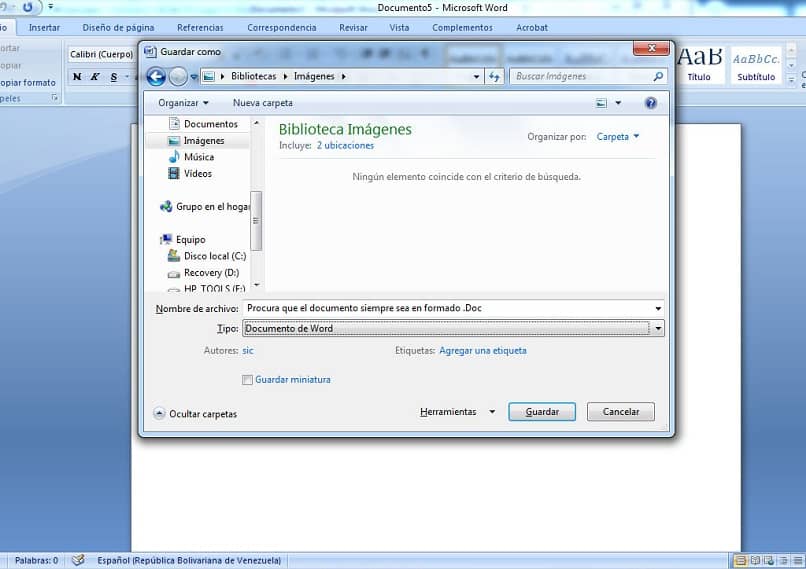806x569 pixels.
Task: Click Palabras: 0 in the status bar
Action: [x=36, y=560]
